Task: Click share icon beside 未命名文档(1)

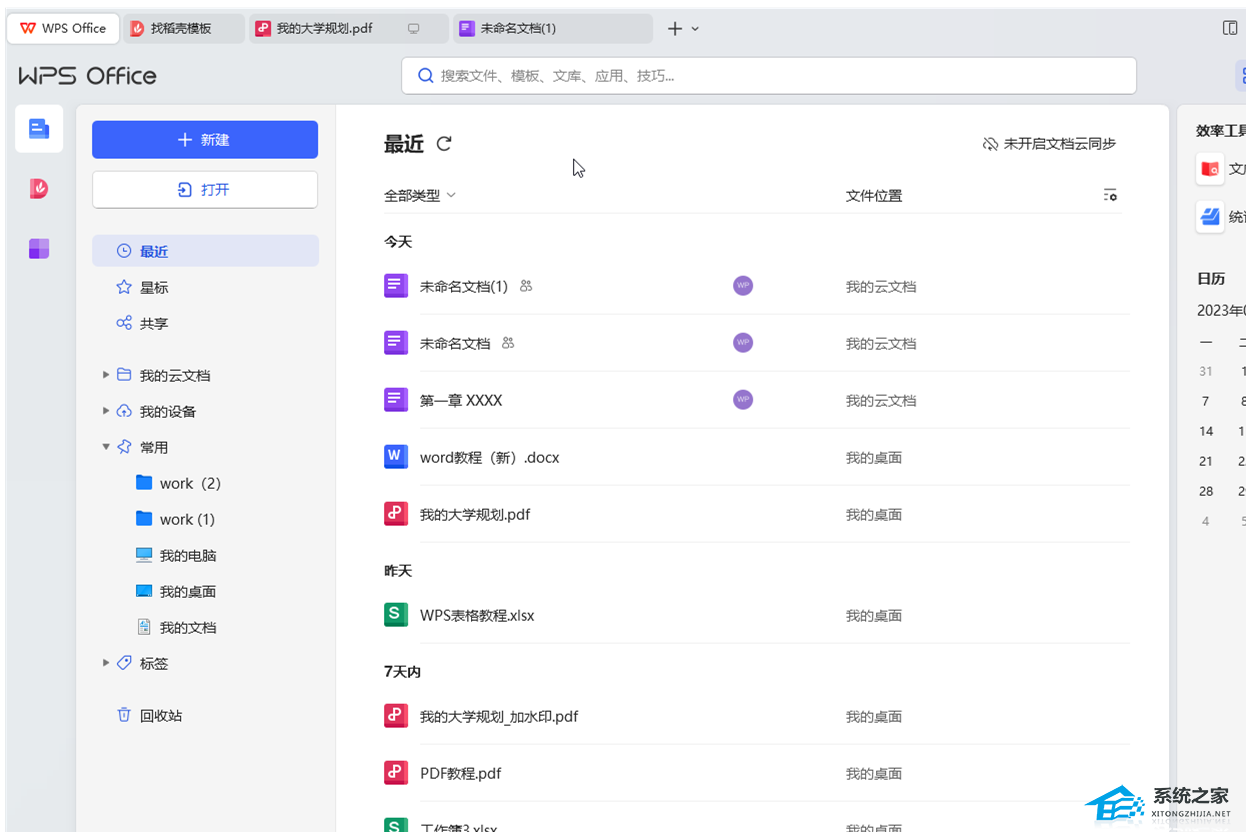Action: tap(527, 286)
